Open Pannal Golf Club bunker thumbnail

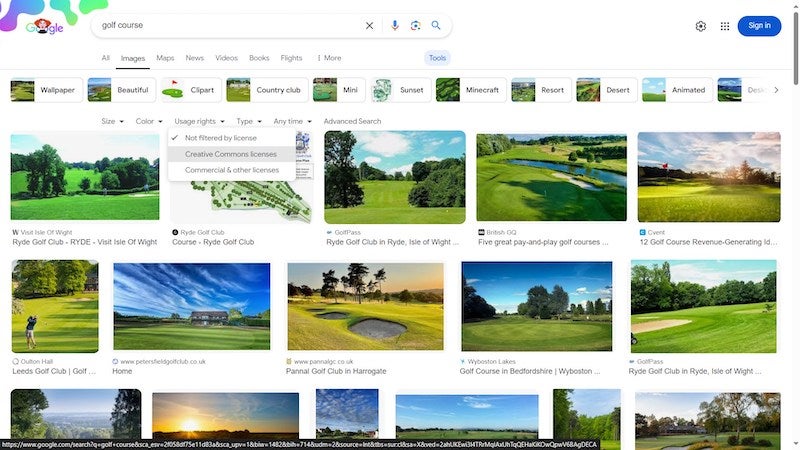365,306
